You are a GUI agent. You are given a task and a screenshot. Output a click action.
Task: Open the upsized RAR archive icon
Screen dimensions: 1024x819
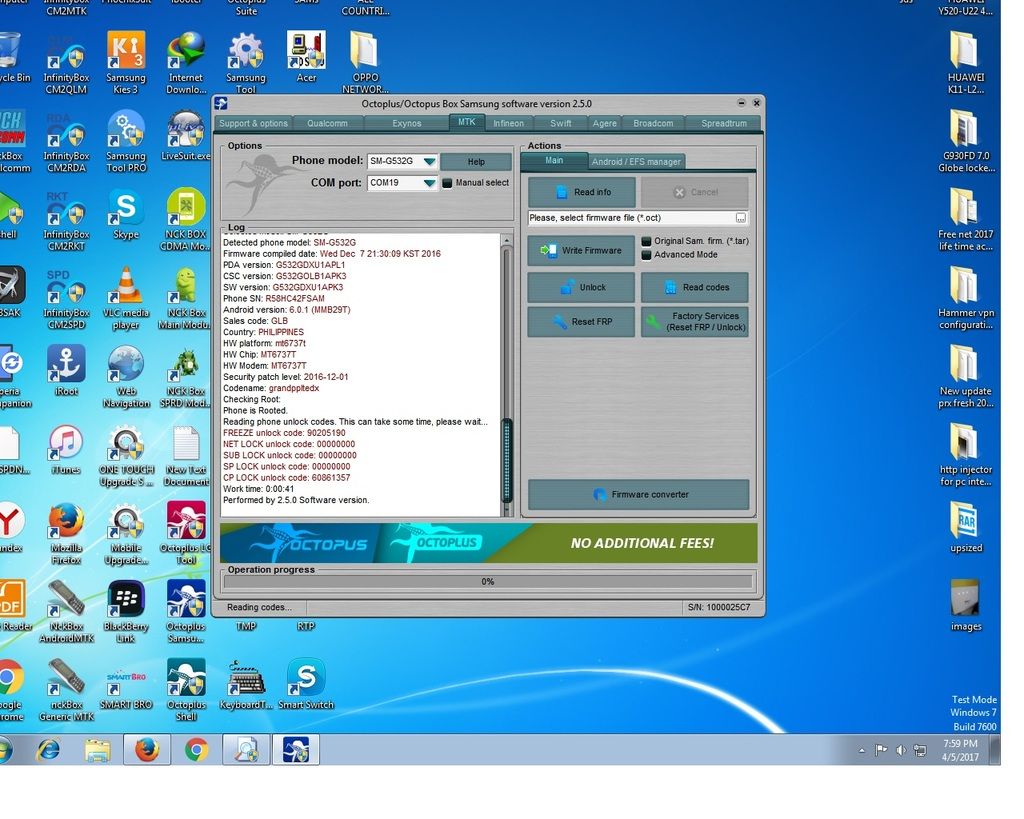[x=965, y=522]
